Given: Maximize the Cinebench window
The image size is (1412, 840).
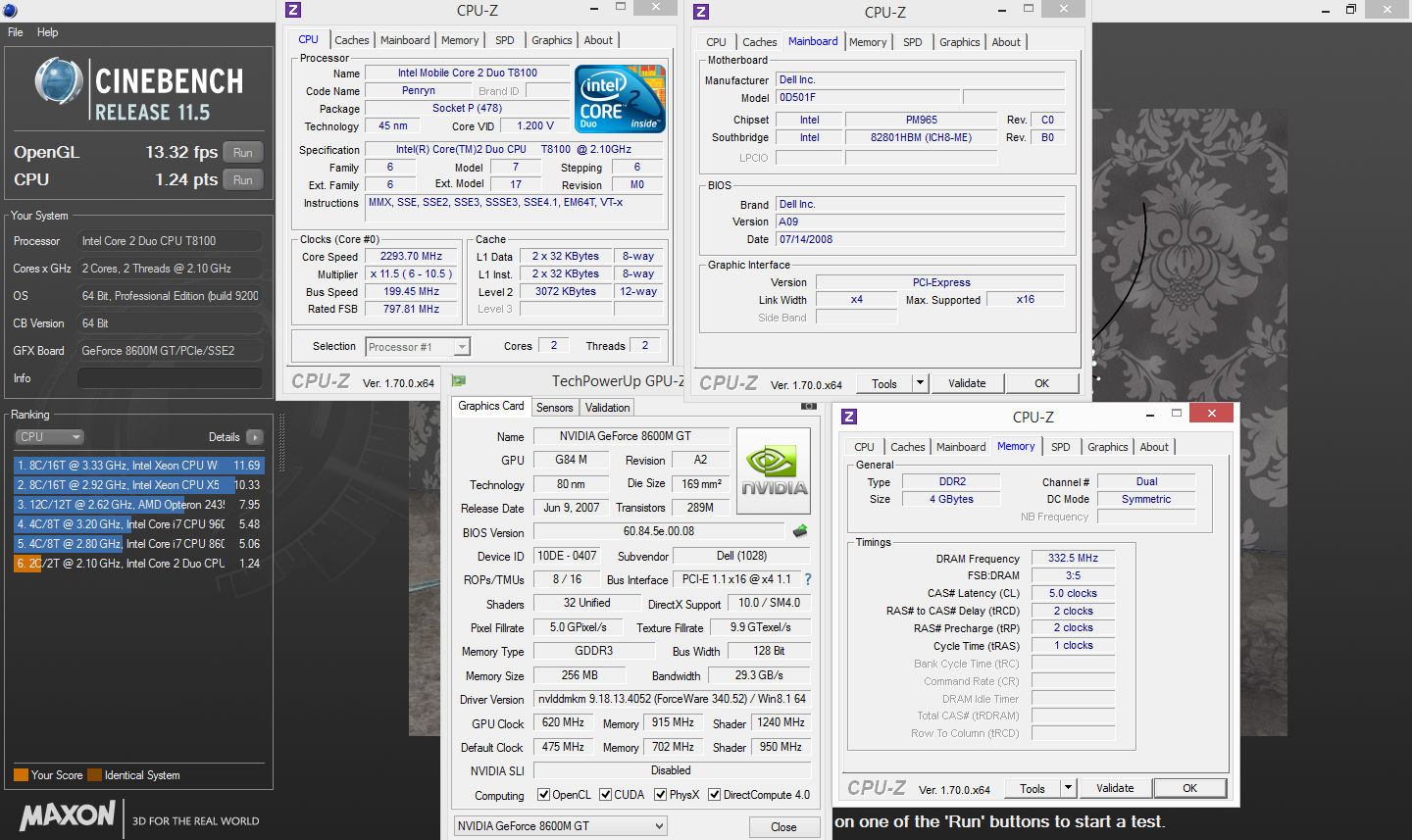Looking at the screenshot, I should click(1350, 10).
